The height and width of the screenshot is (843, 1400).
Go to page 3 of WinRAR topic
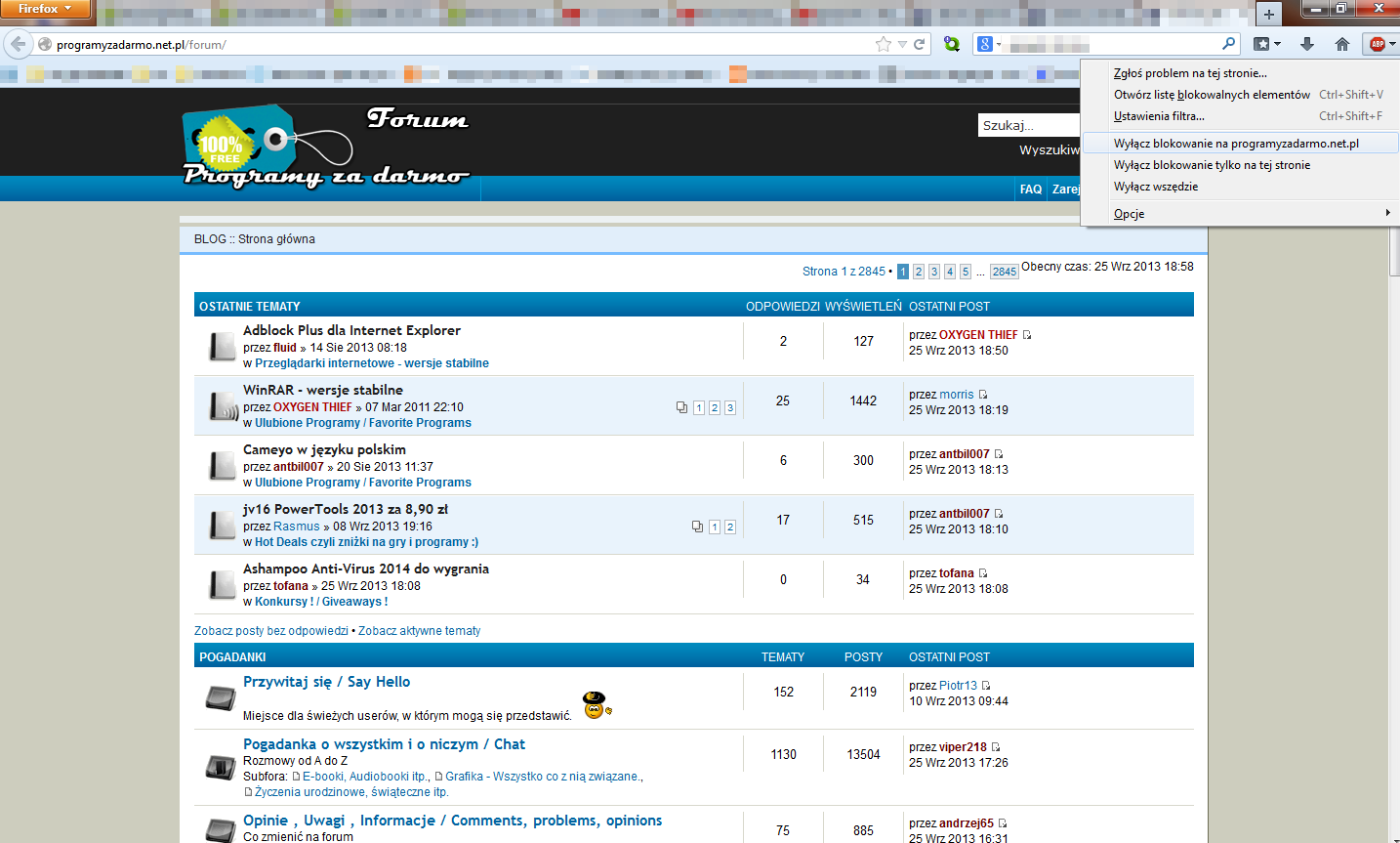tap(730, 408)
